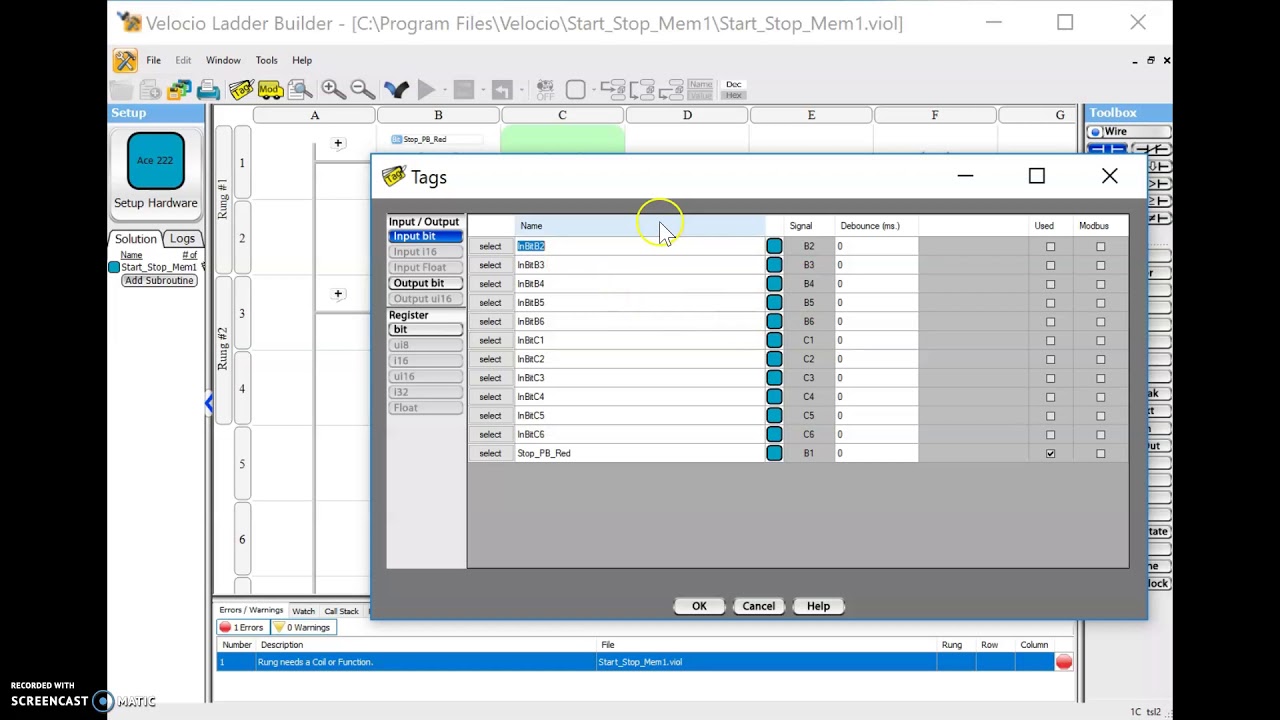Click the red error icon in list
This screenshot has width=1280, height=720.
point(1063,662)
